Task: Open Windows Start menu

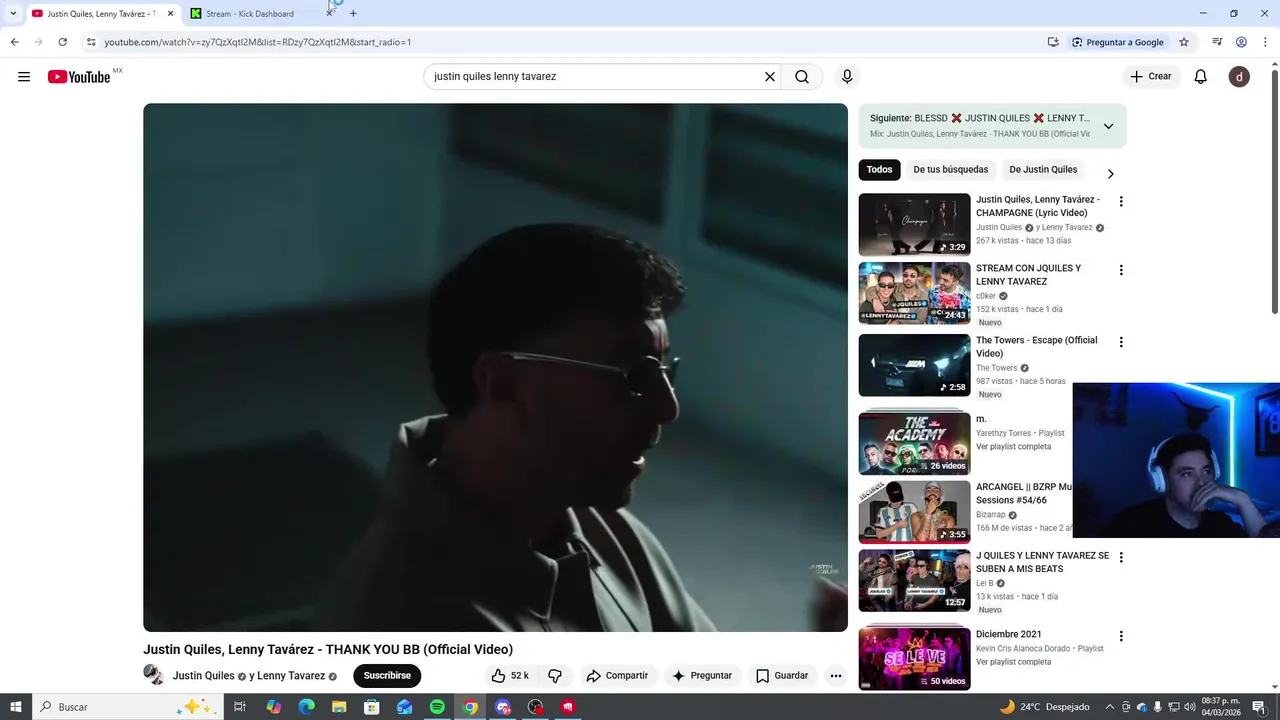Action: click(16, 707)
